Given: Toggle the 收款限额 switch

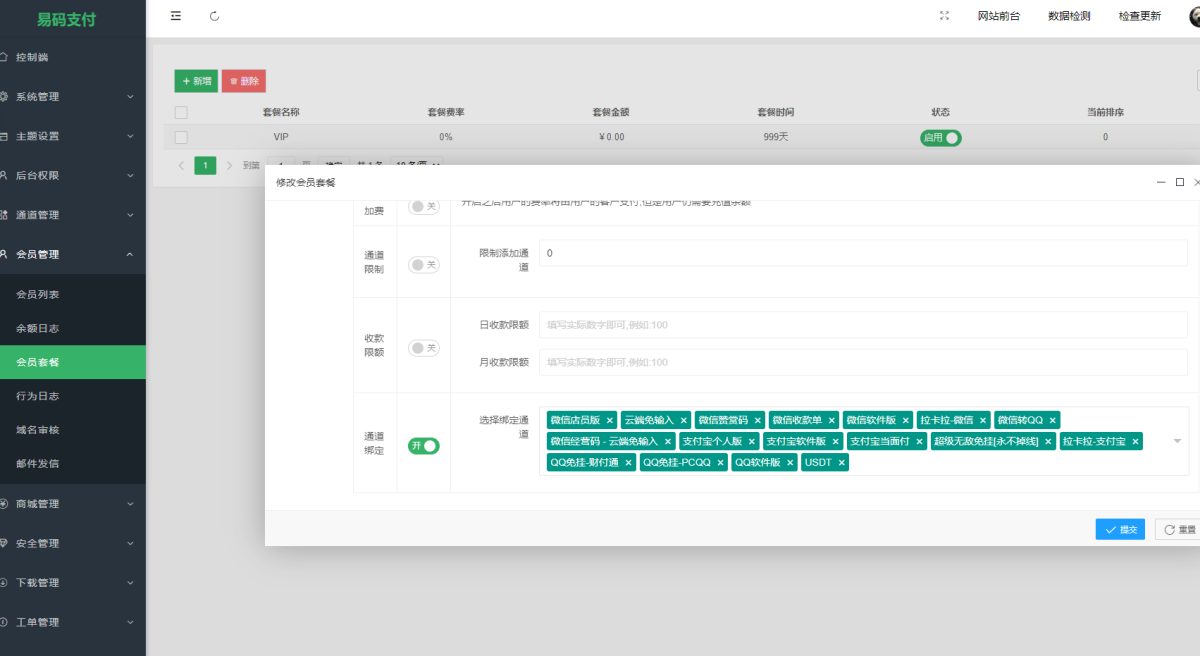Looking at the screenshot, I should 424,348.
